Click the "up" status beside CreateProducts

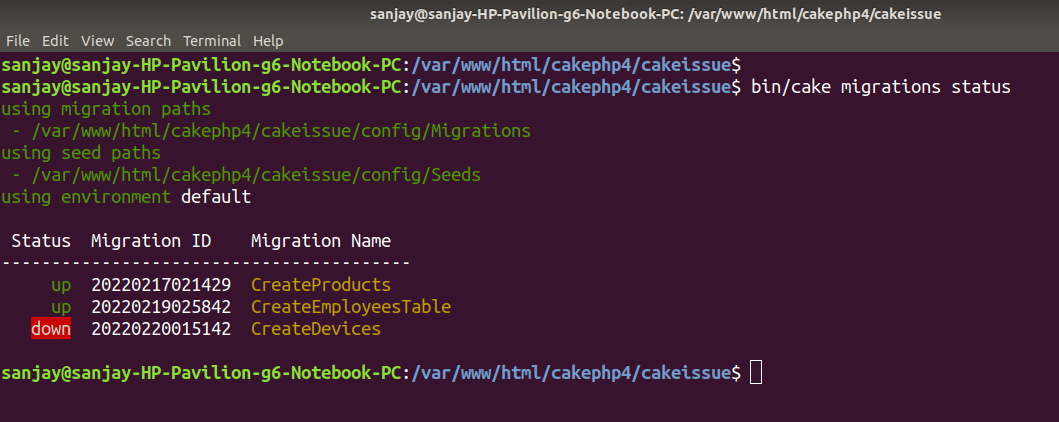click(x=61, y=285)
